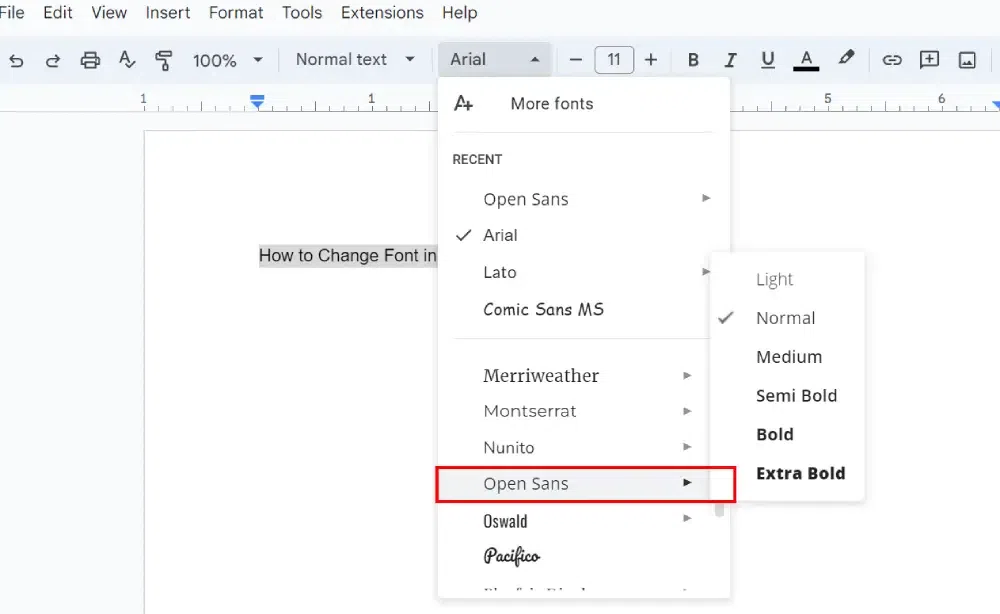This screenshot has width=1000, height=614.
Task: Insert a link
Action: click(892, 60)
